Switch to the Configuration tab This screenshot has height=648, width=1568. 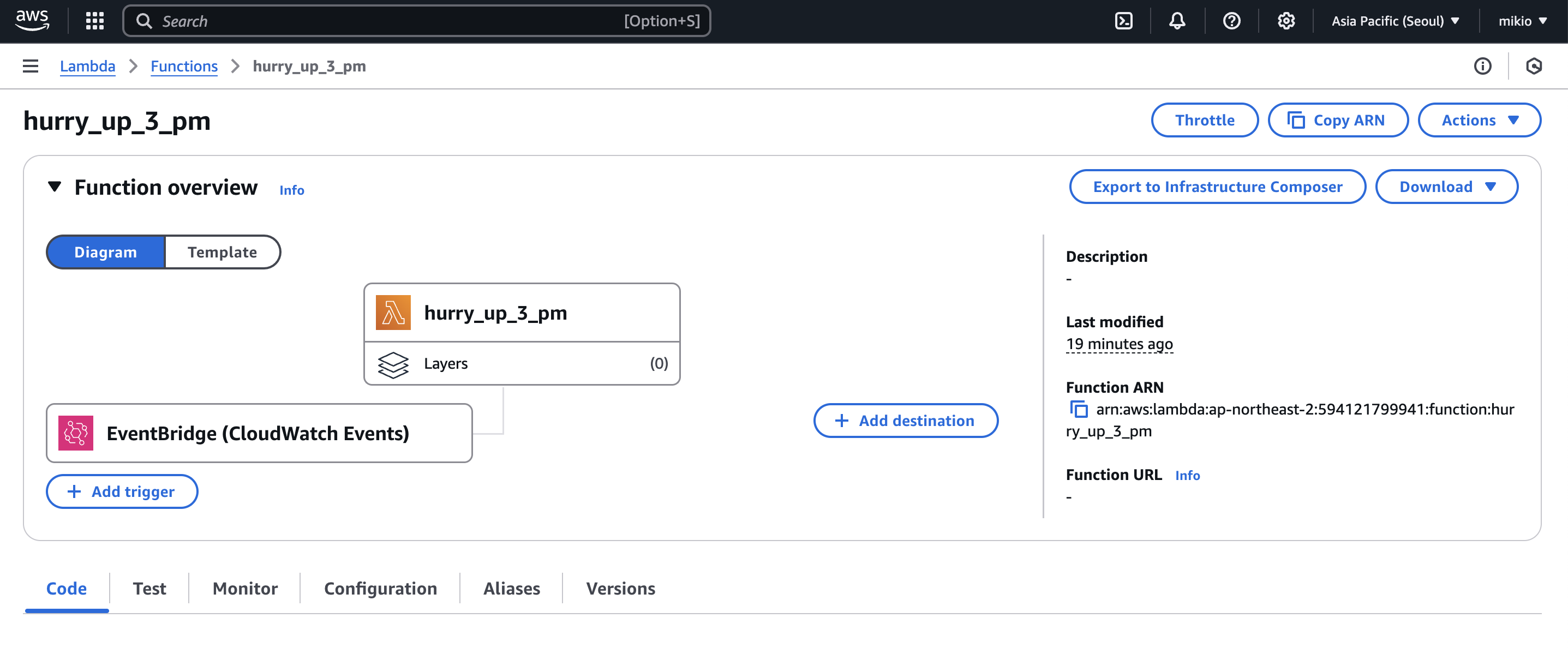(x=380, y=589)
